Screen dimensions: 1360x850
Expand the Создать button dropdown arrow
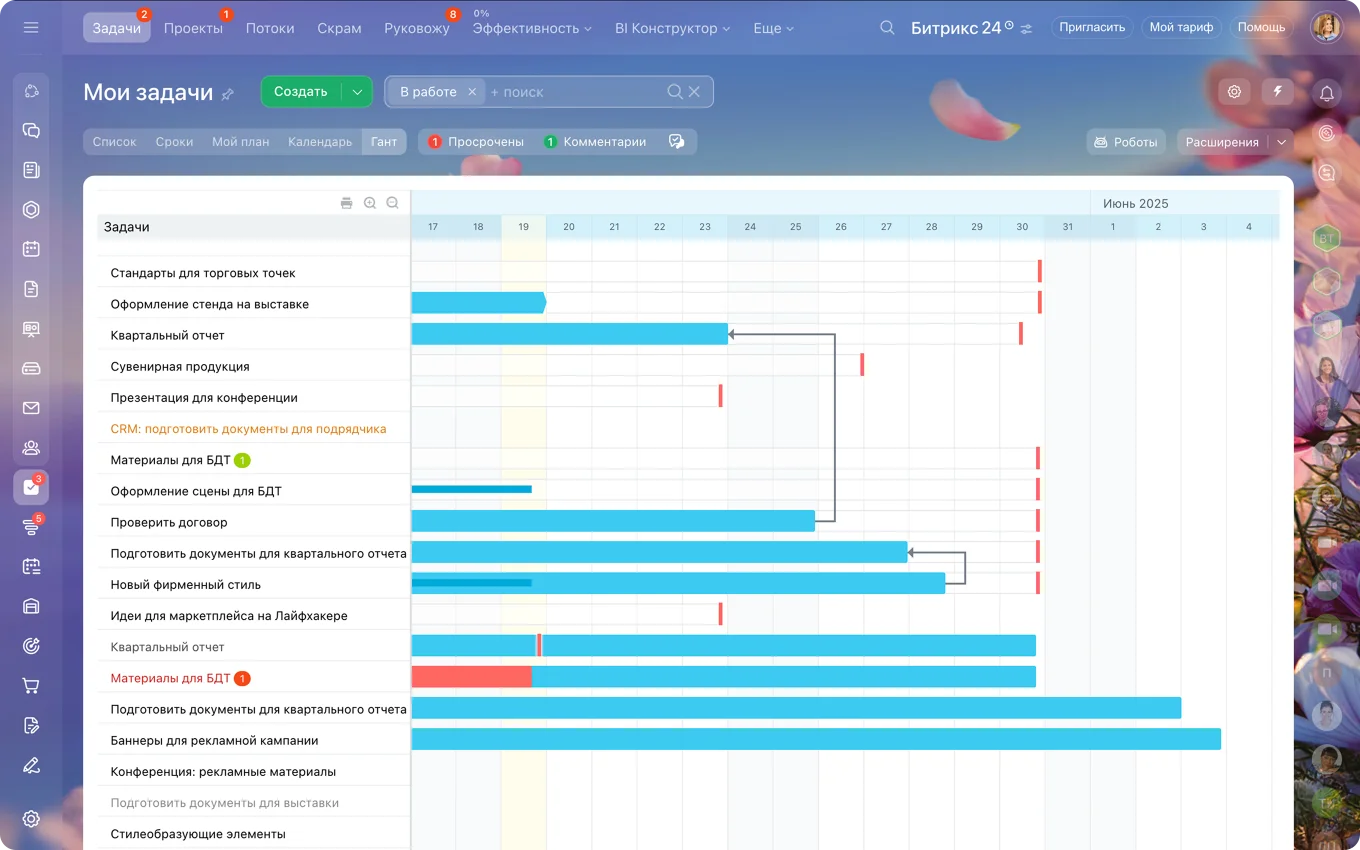coord(357,92)
